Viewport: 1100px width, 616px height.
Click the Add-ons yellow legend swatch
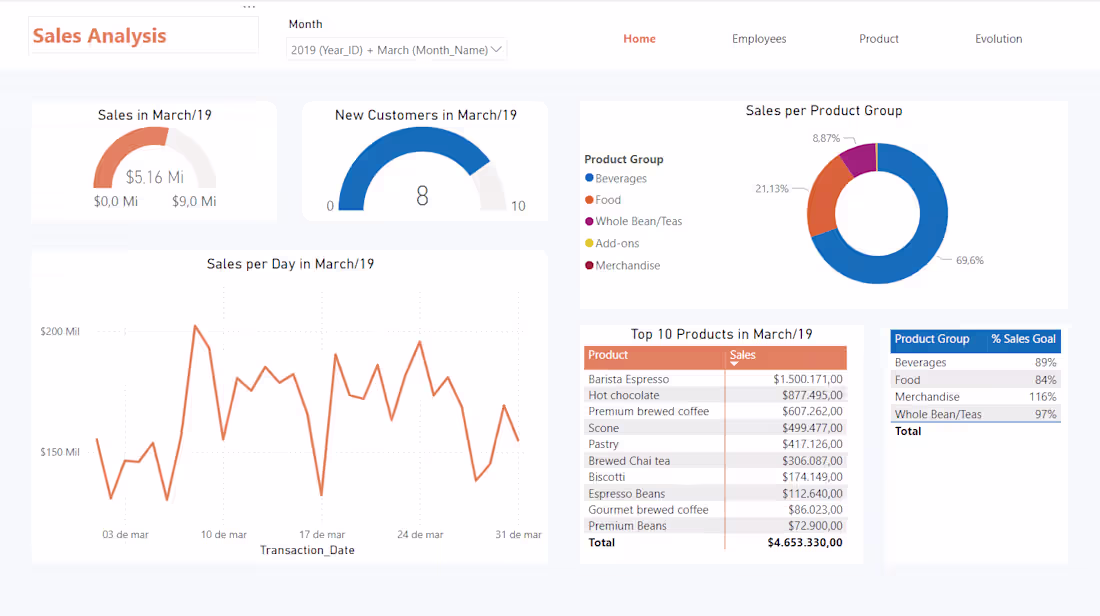point(588,243)
